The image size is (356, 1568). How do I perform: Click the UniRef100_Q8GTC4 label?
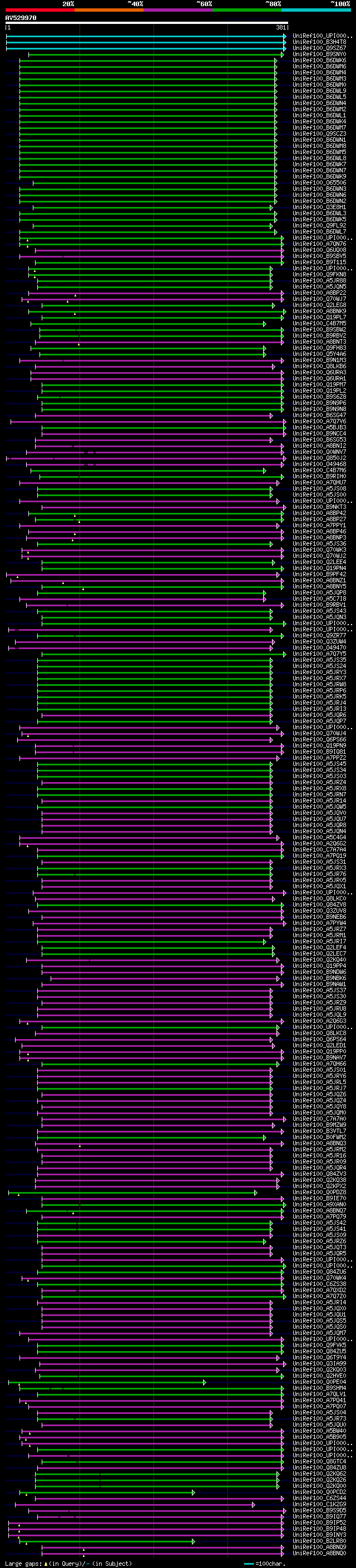tap(319, 1461)
